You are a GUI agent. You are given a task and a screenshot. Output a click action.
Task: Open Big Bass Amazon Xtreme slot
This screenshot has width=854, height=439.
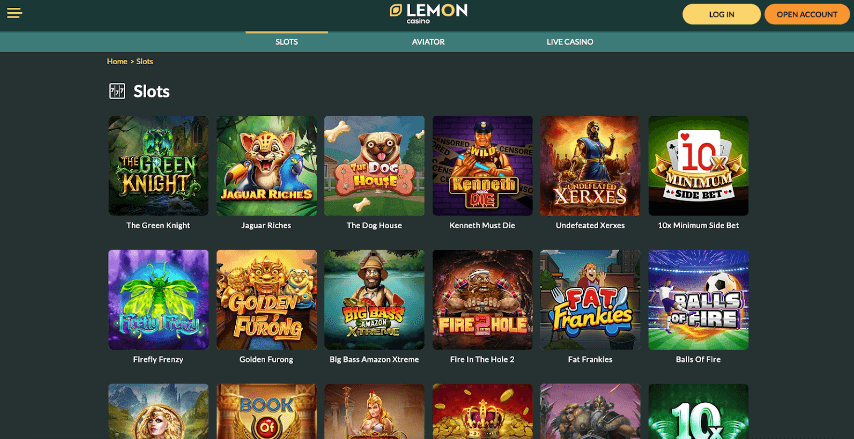pyautogui.click(x=374, y=300)
